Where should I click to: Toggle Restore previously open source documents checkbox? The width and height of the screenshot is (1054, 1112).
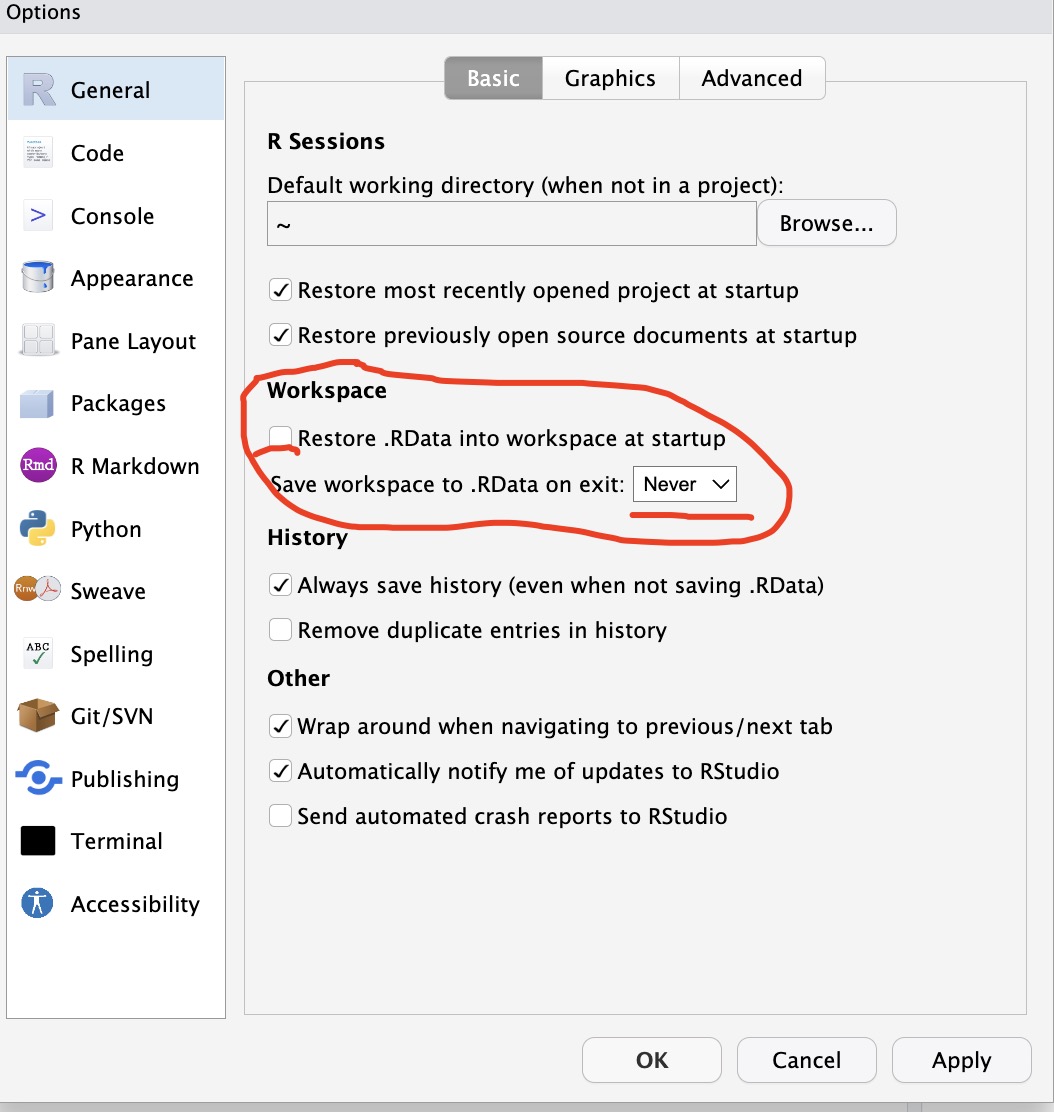(280, 335)
